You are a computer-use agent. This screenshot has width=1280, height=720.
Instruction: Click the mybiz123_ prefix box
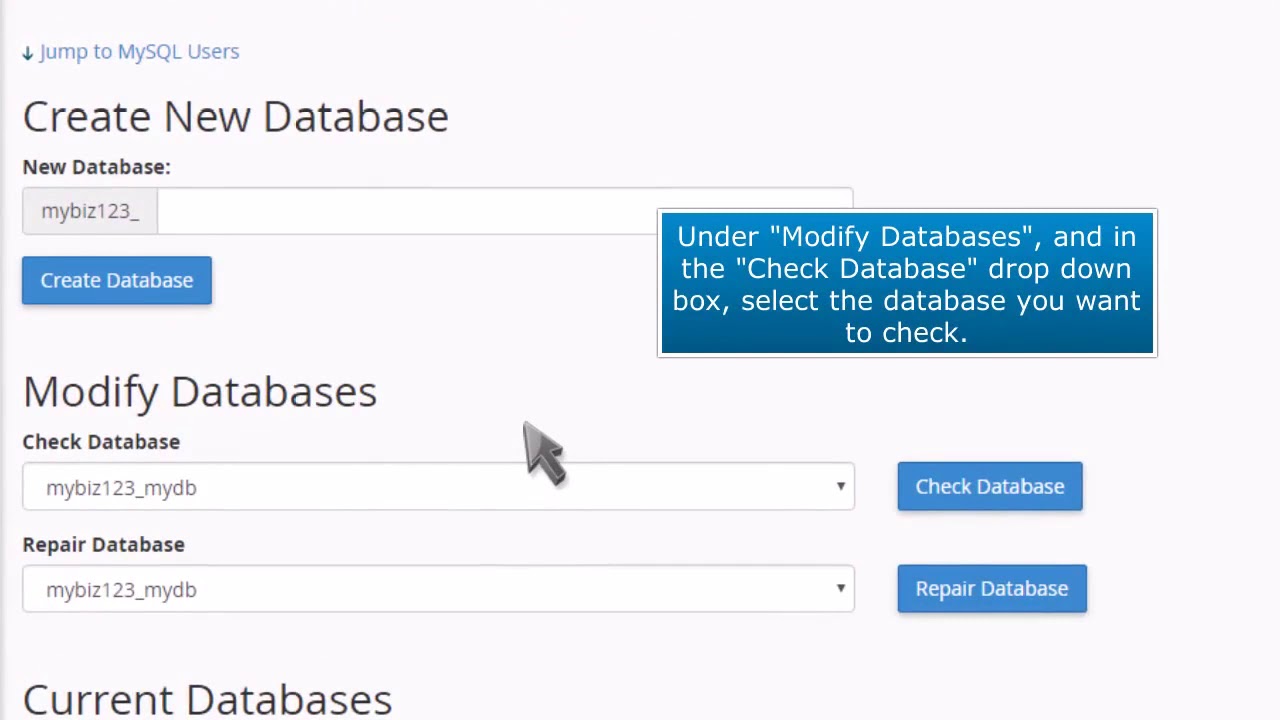(90, 211)
